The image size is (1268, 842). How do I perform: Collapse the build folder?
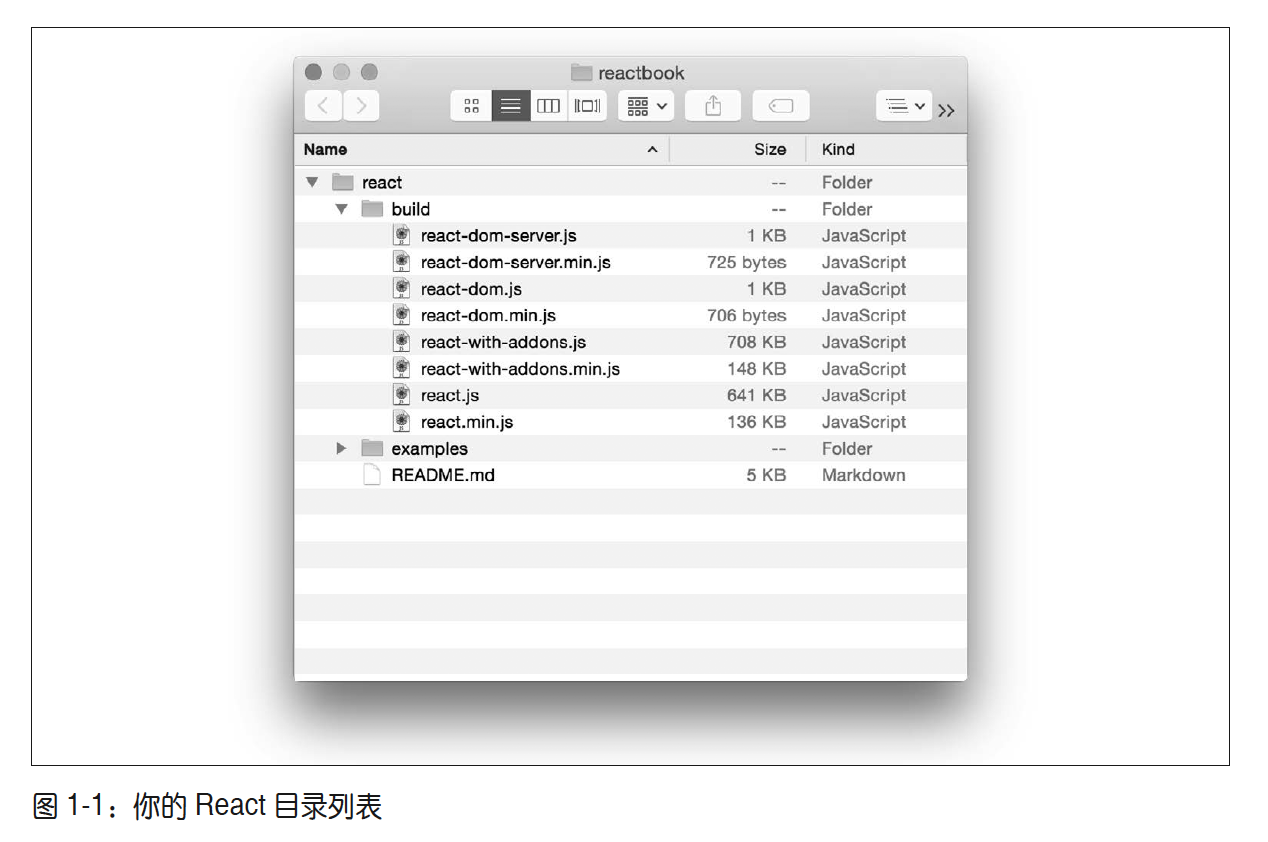(341, 209)
